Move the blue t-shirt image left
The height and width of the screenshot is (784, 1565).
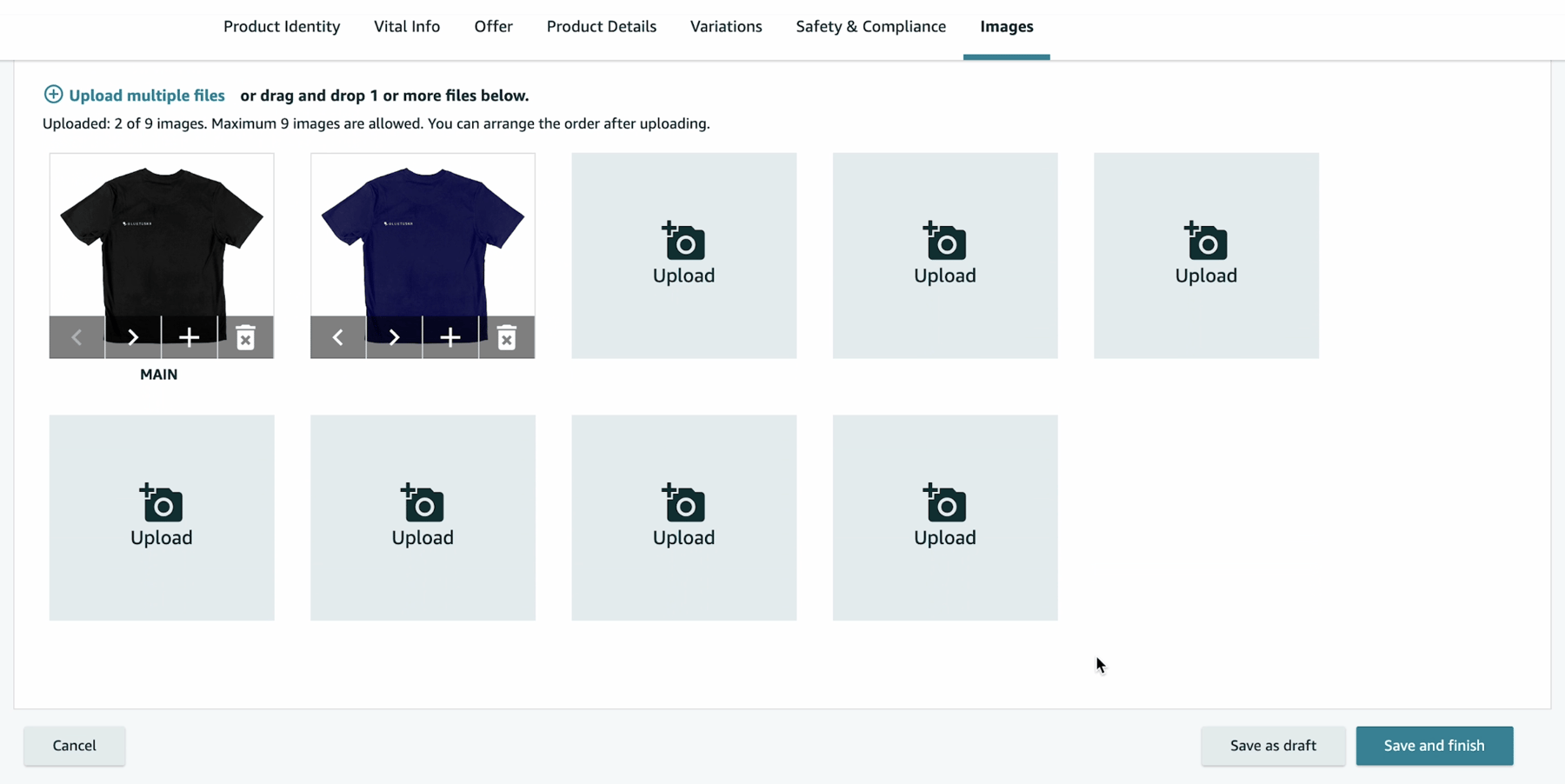[x=338, y=337]
